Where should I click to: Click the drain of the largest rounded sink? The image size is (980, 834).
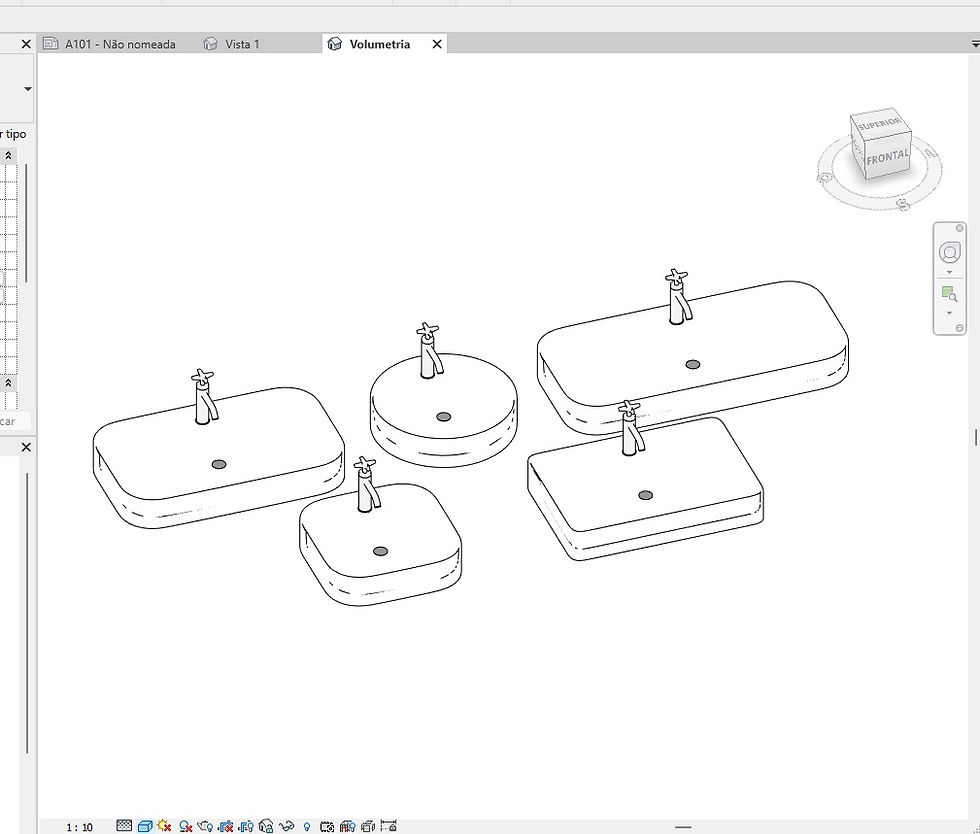pos(692,364)
